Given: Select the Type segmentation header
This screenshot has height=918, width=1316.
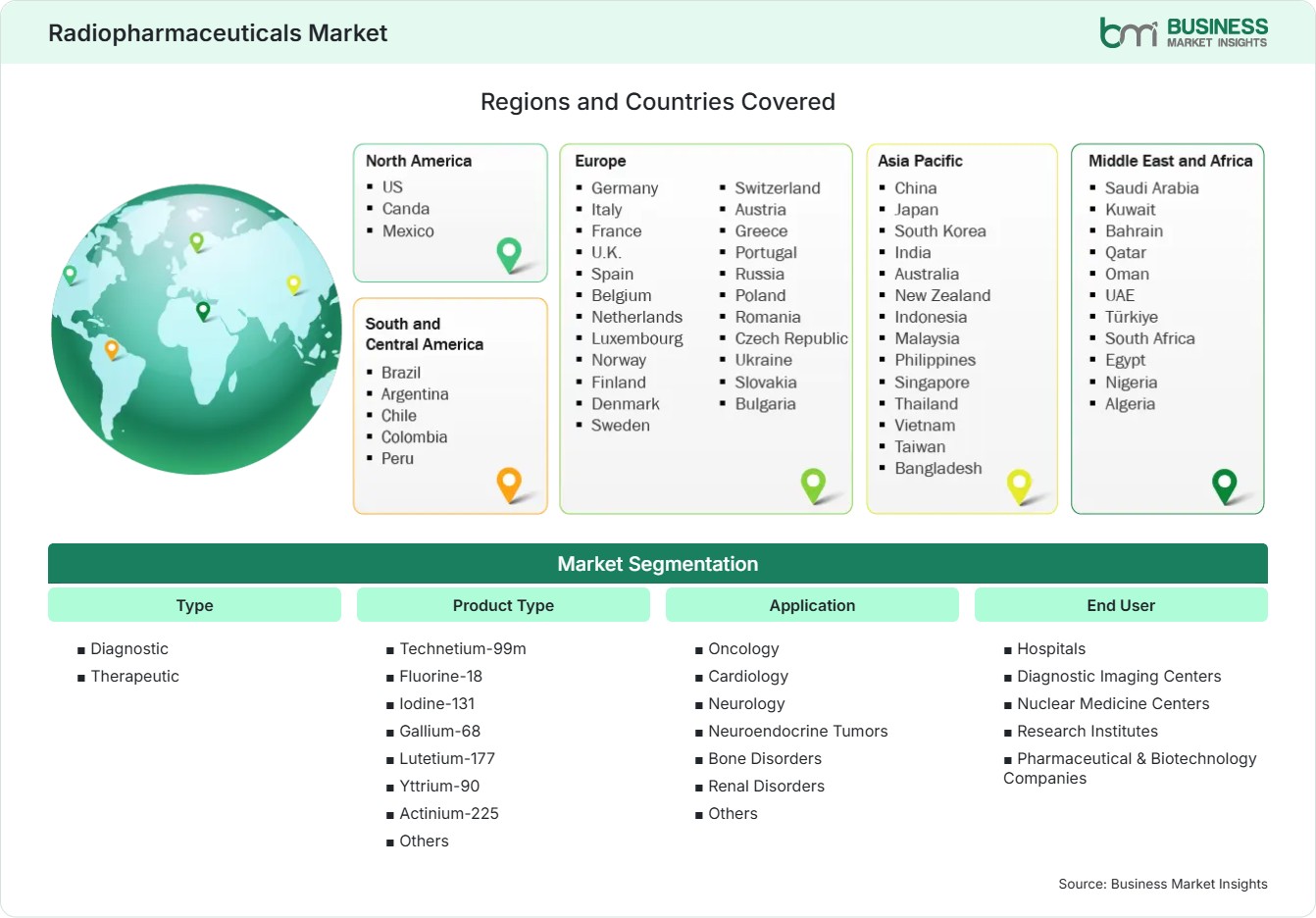Looking at the screenshot, I should coord(194,605).
